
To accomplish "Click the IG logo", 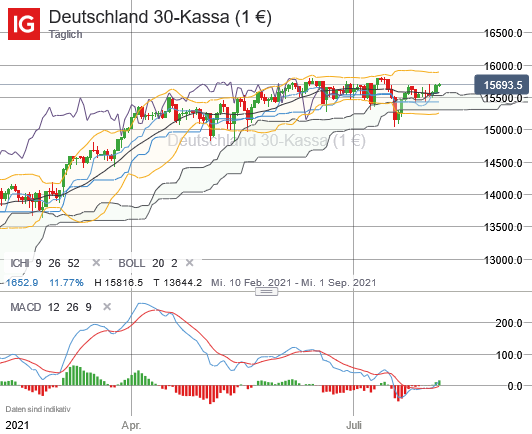I will pos(24,24).
